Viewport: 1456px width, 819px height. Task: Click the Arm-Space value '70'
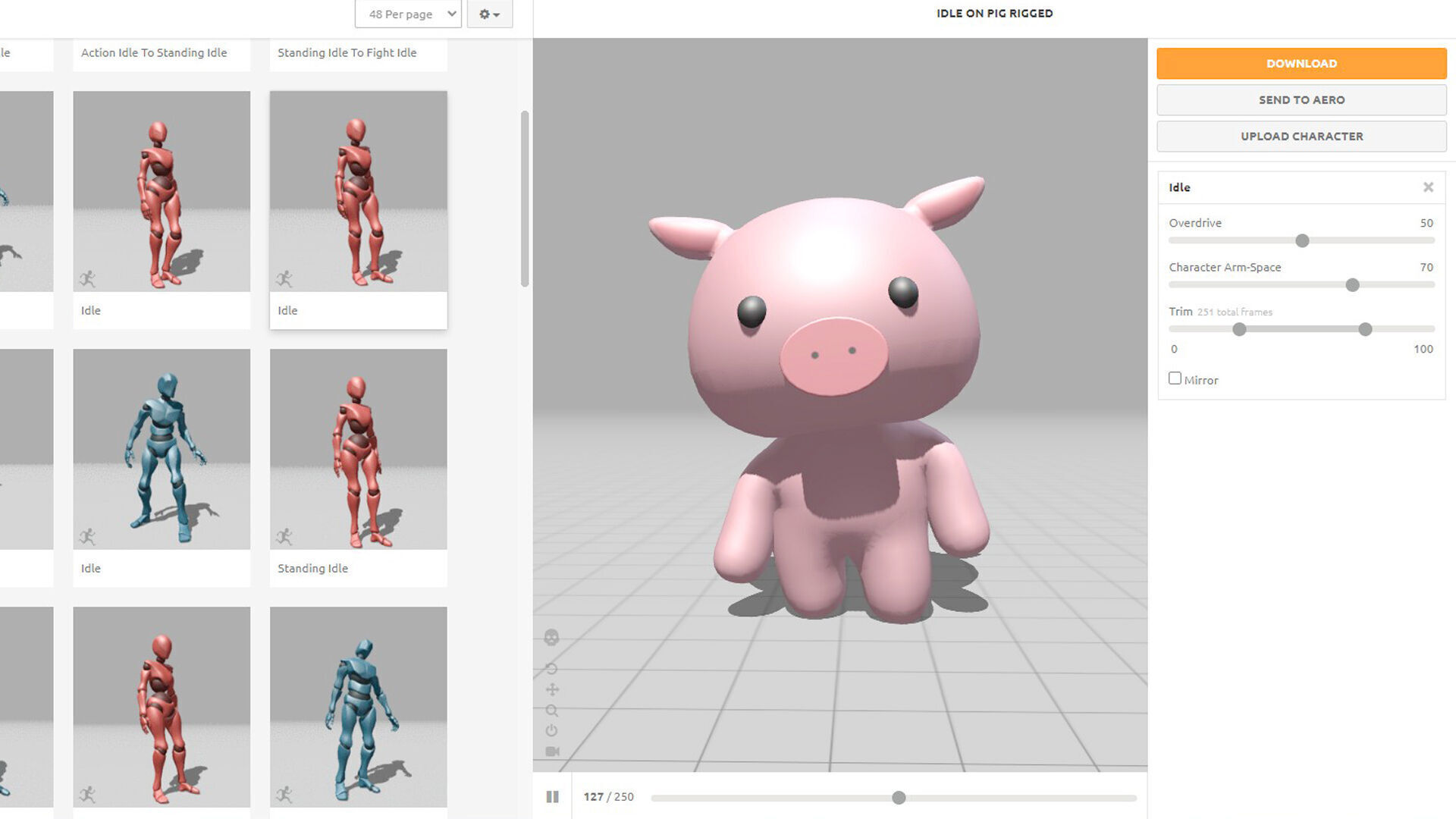(x=1426, y=267)
